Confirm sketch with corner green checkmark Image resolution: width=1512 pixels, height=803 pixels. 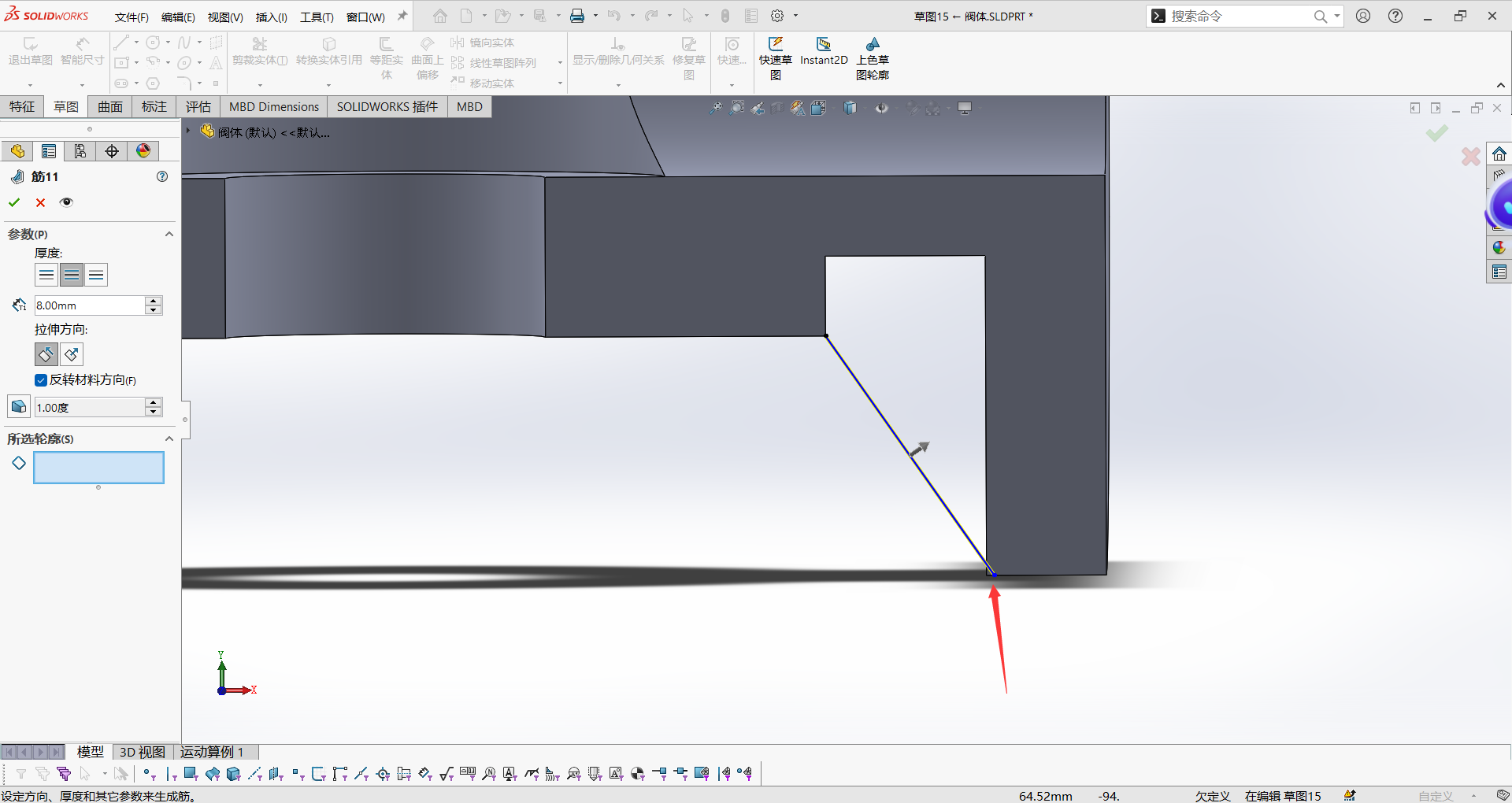(x=1437, y=133)
